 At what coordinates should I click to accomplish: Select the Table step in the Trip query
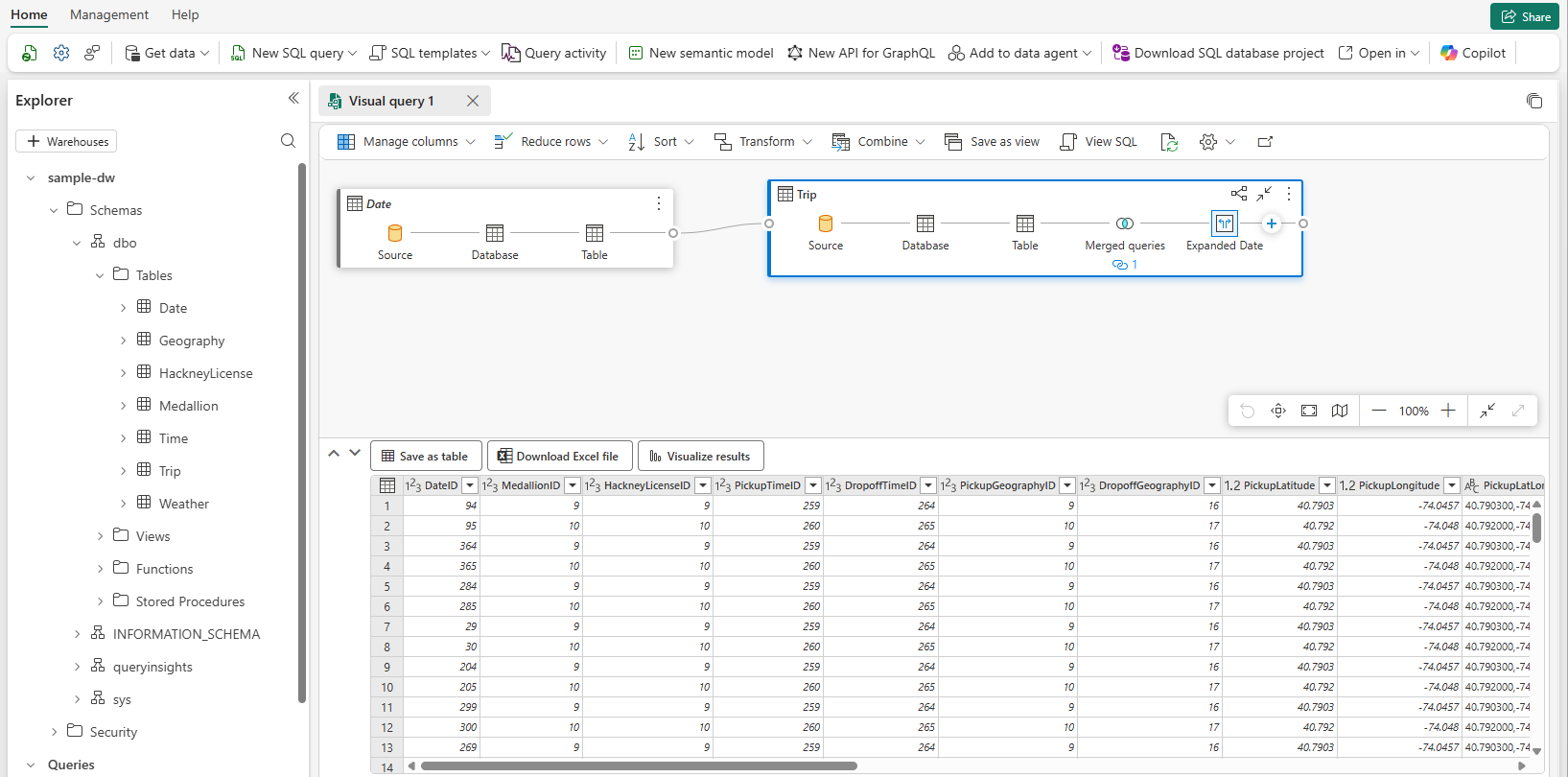(1025, 233)
